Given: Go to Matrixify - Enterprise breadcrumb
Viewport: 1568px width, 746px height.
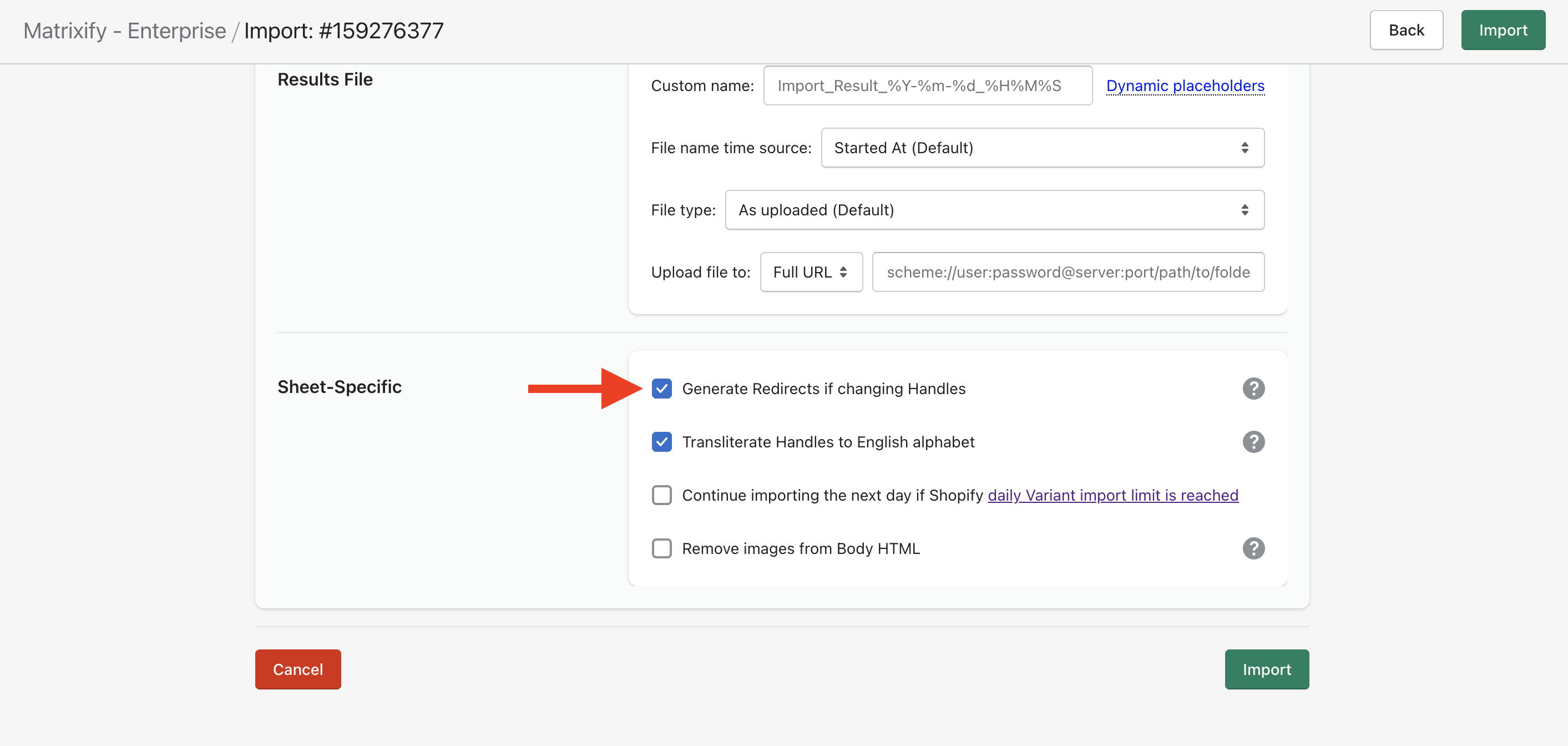Looking at the screenshot, I should coord(124,31).
